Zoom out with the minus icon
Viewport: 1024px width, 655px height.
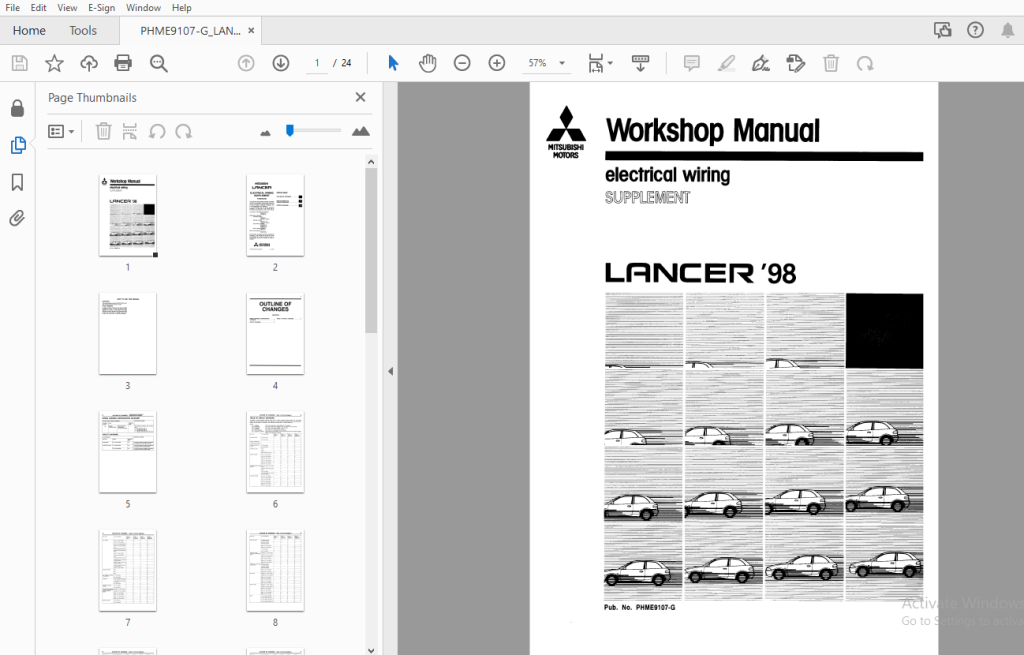click(x=462, y=63)
